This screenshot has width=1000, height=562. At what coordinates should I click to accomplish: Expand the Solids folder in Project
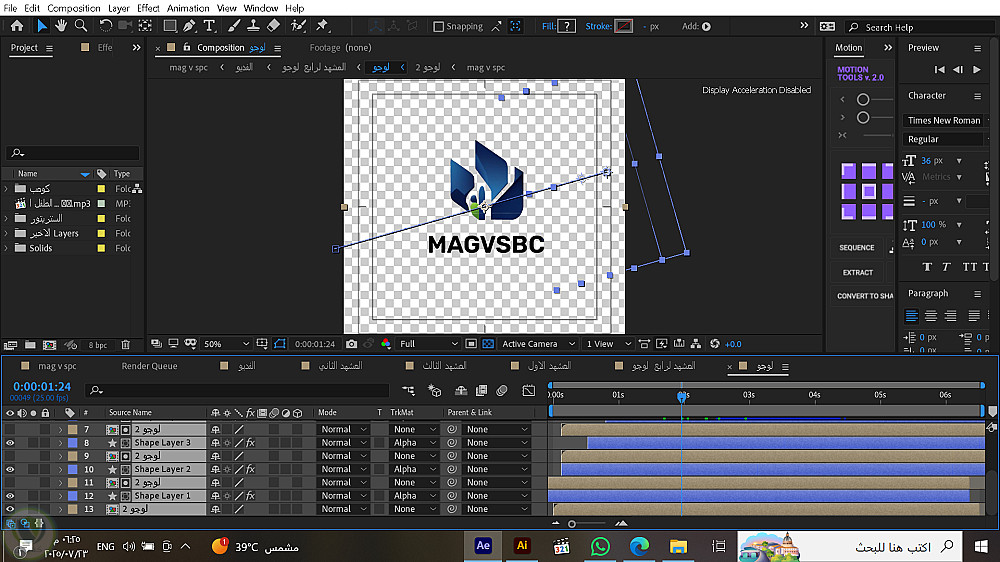[x=6, y=248]
